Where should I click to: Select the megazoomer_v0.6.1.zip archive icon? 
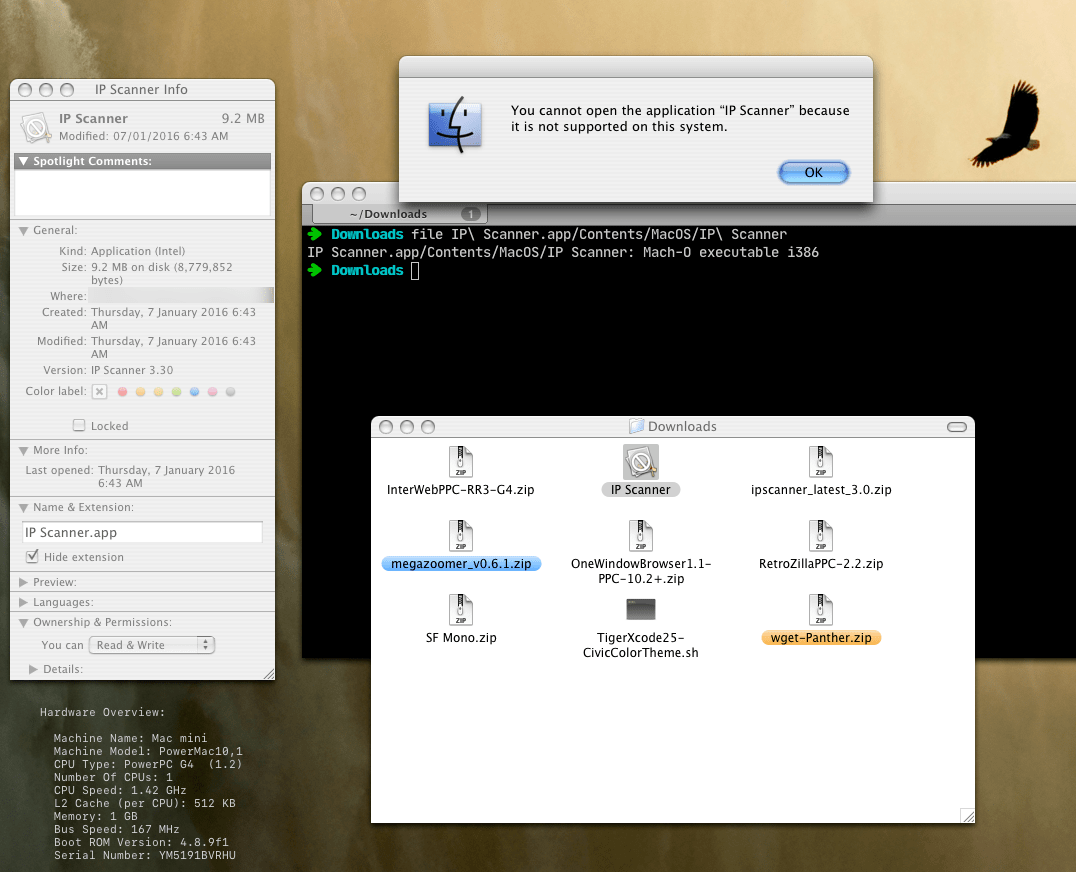click(x=460, y=536)
